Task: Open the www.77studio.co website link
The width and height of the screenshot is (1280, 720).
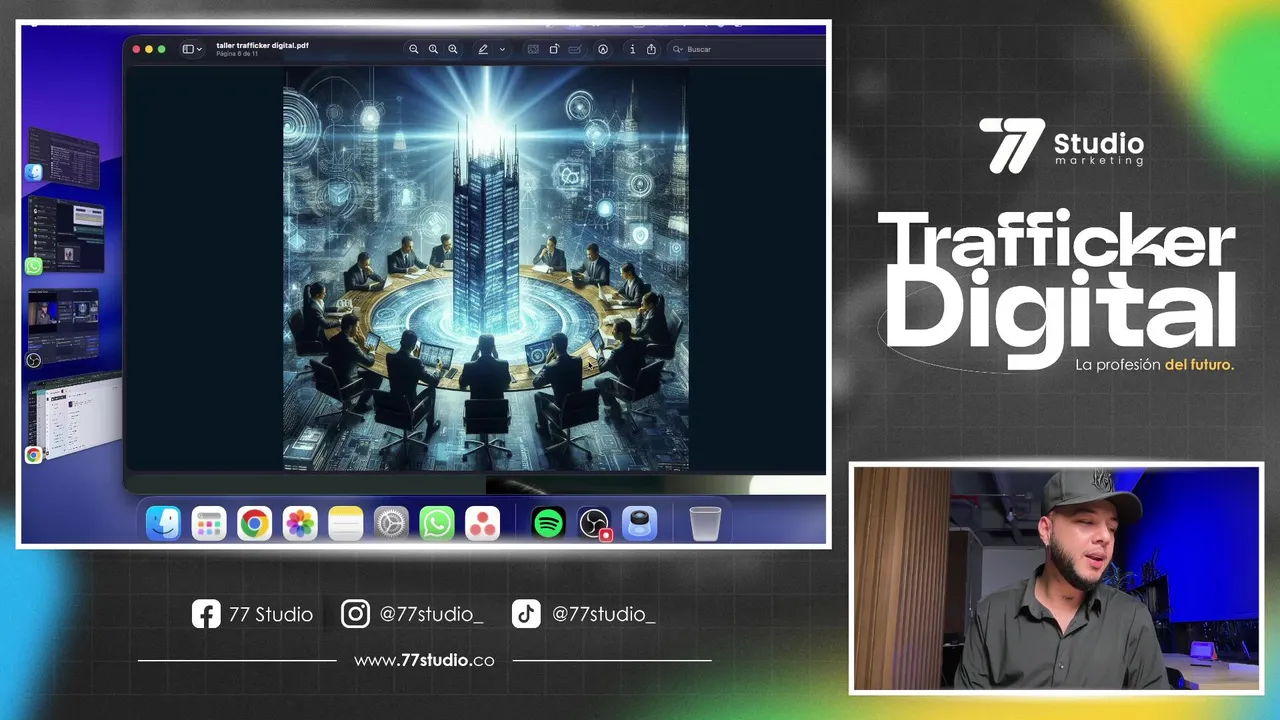Action: [424, 660]
